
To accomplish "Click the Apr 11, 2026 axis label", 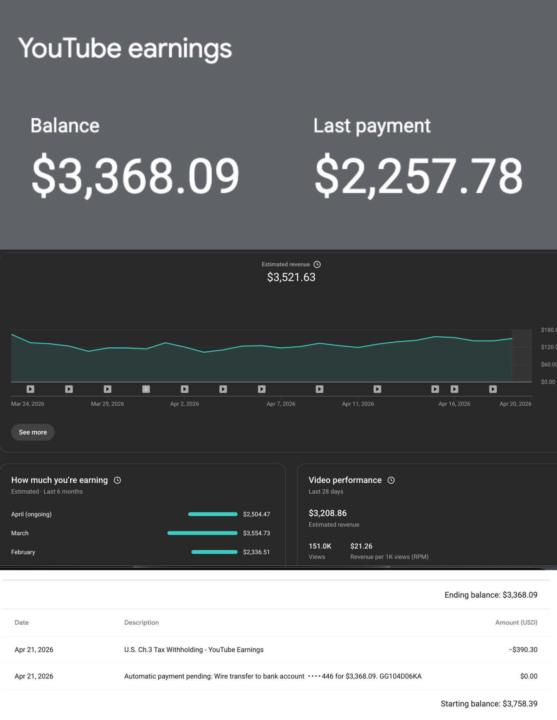I will [x=358, y=404].
